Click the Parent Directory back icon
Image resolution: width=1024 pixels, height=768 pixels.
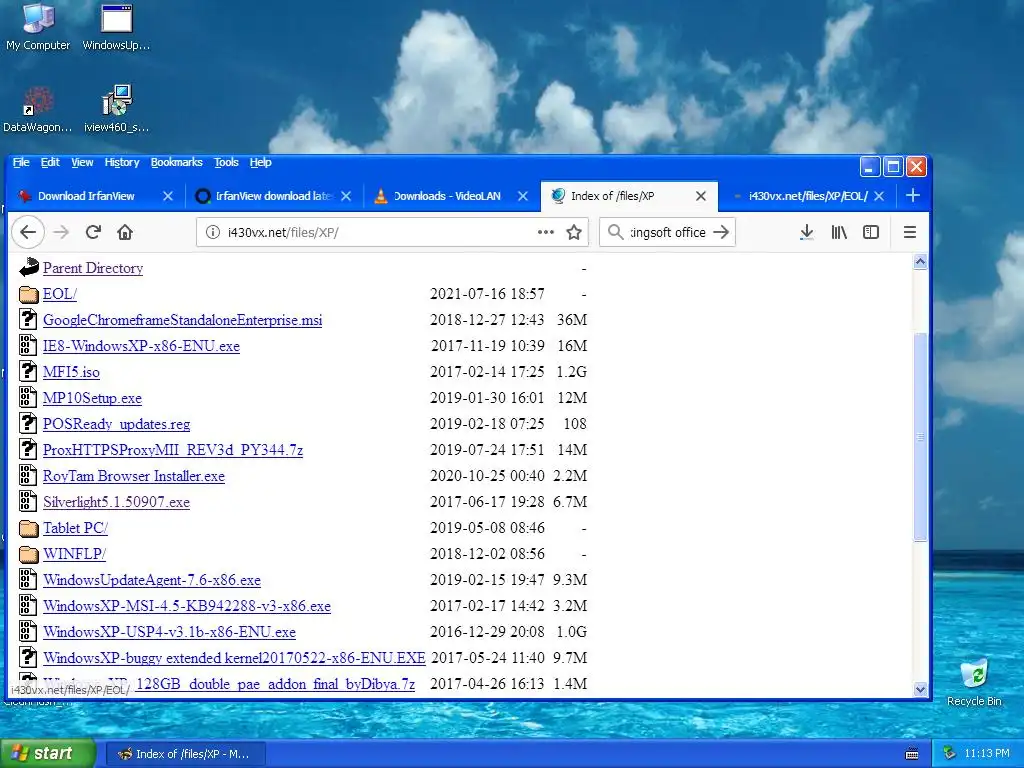29,267
